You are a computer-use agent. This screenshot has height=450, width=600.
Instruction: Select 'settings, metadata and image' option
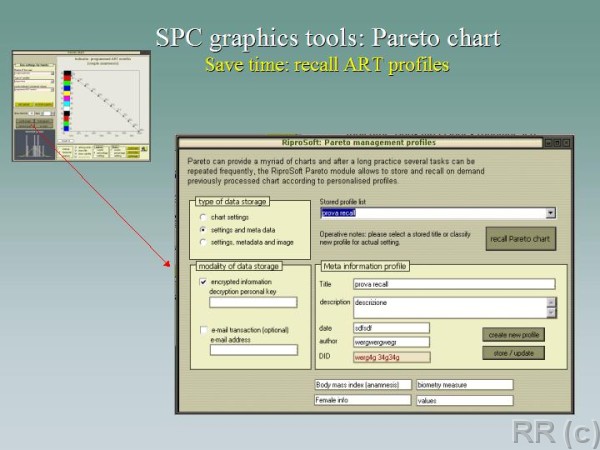(203, 241)
